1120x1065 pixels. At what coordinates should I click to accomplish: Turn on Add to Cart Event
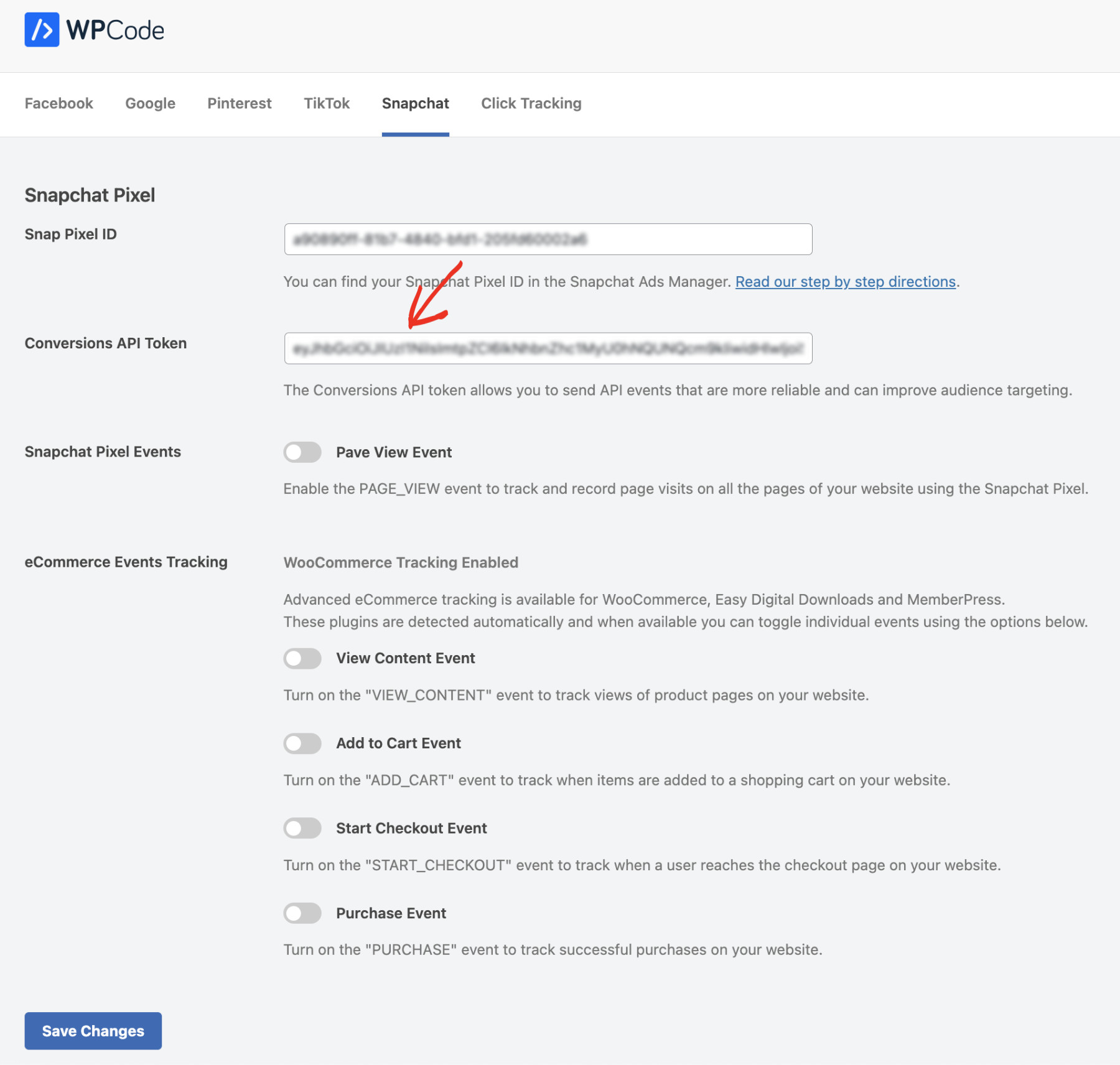[302, 743]
